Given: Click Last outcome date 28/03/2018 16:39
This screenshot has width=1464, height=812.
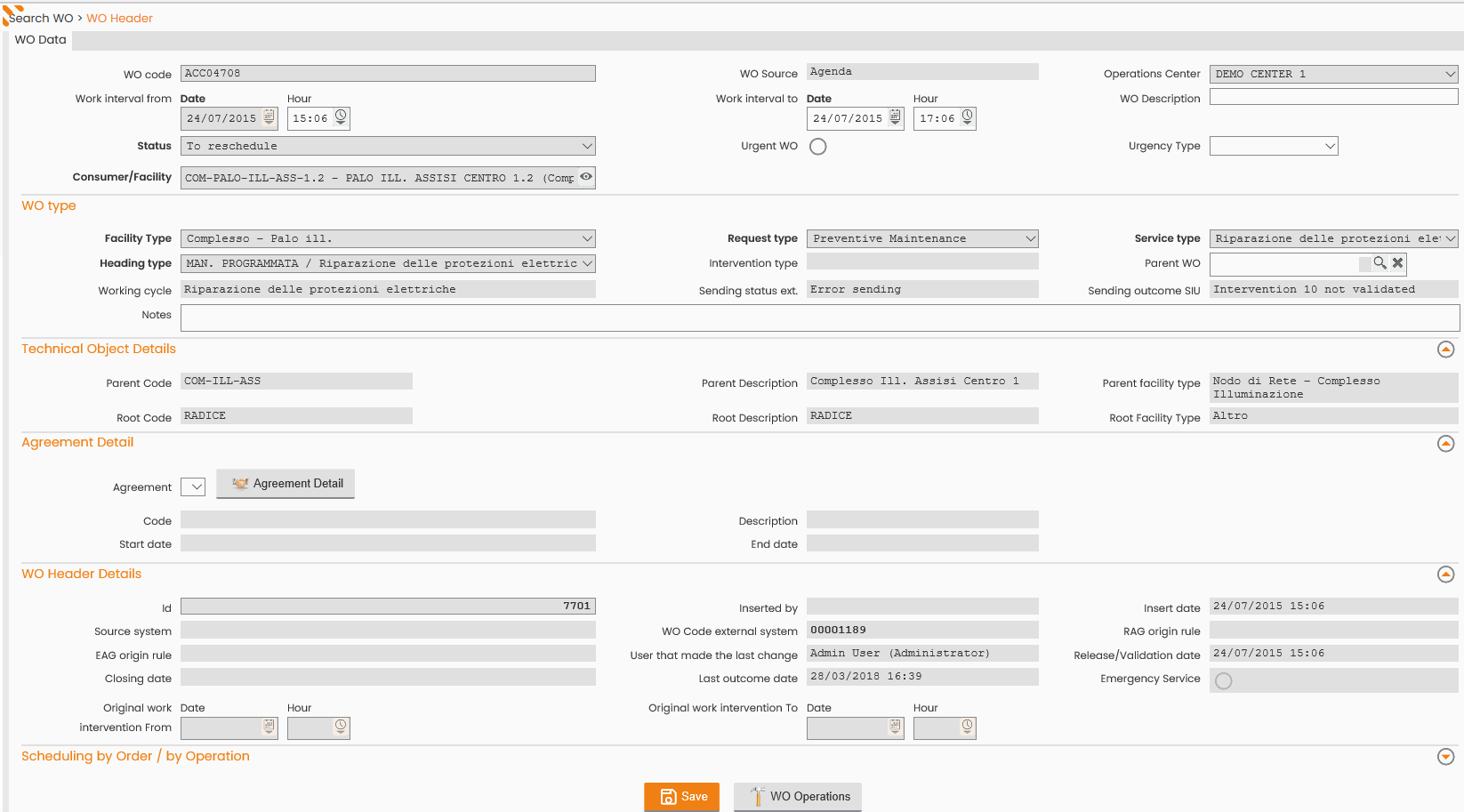Looking at the screenshot, I should coord(922,676).
